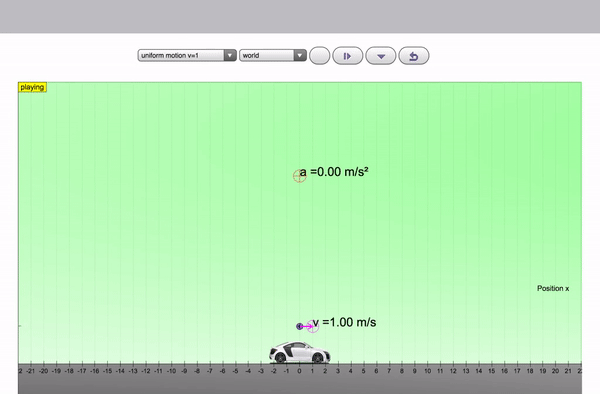
Task: Click the -7 tick on position axis
Action: (x=209, y=371)
